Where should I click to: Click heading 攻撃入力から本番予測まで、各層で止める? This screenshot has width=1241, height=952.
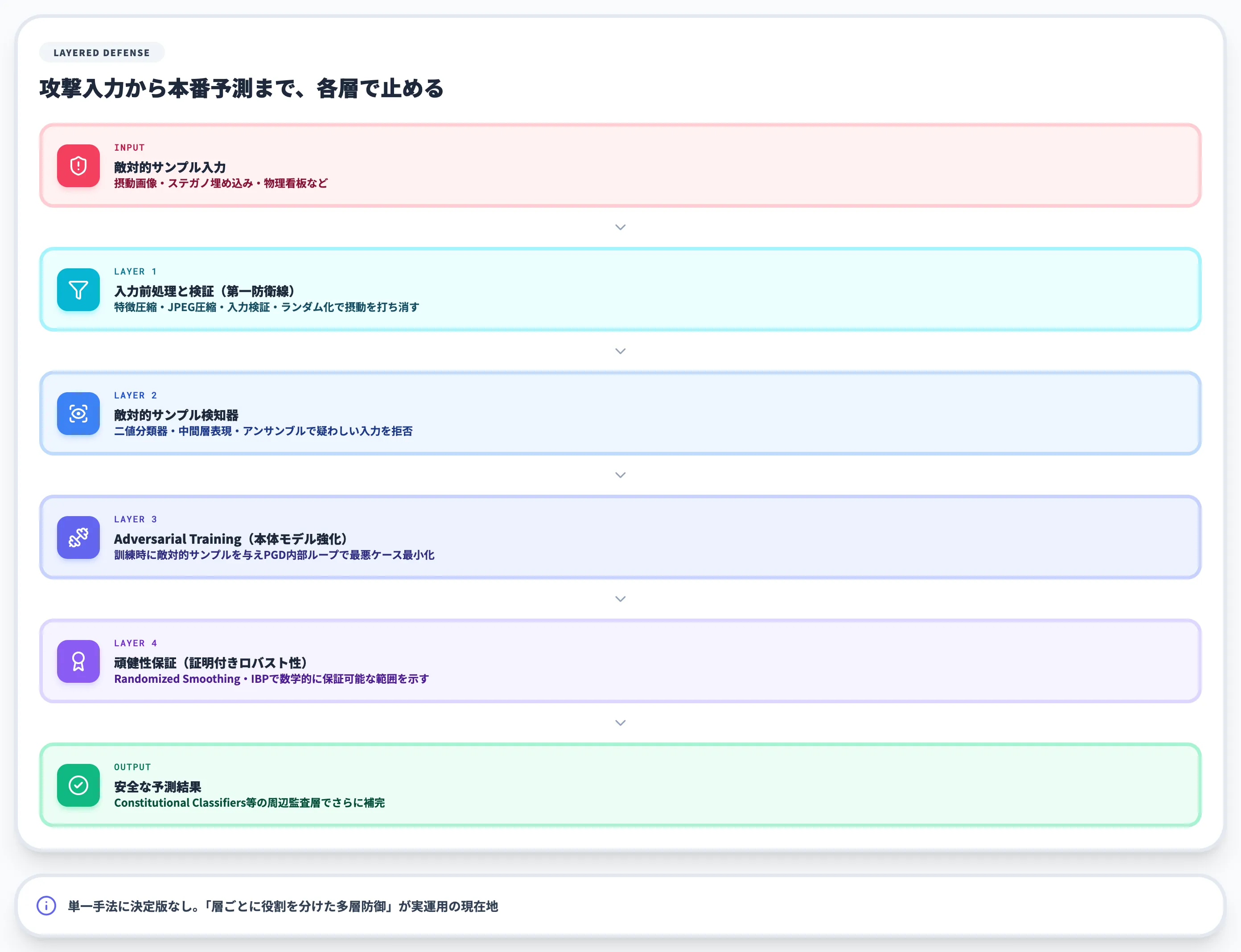click(242, 88)
